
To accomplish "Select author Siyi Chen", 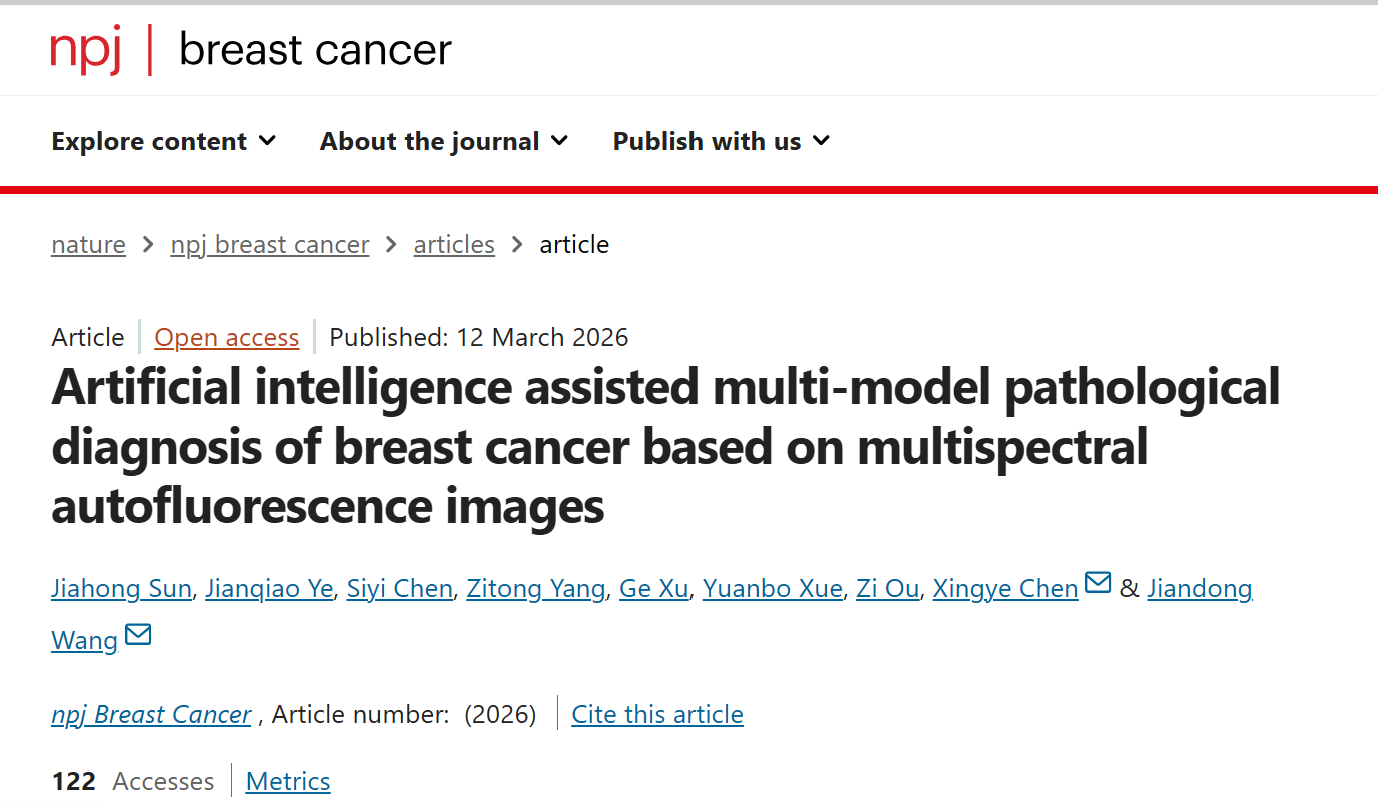I will point(400,589).
